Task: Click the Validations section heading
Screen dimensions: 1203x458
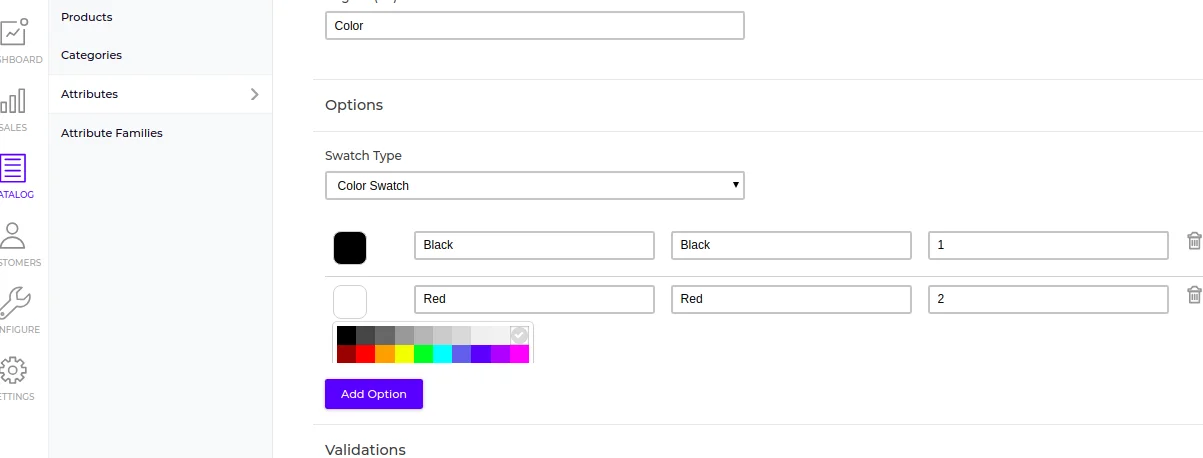Action: pyautogui.click(x=365, y=450)
